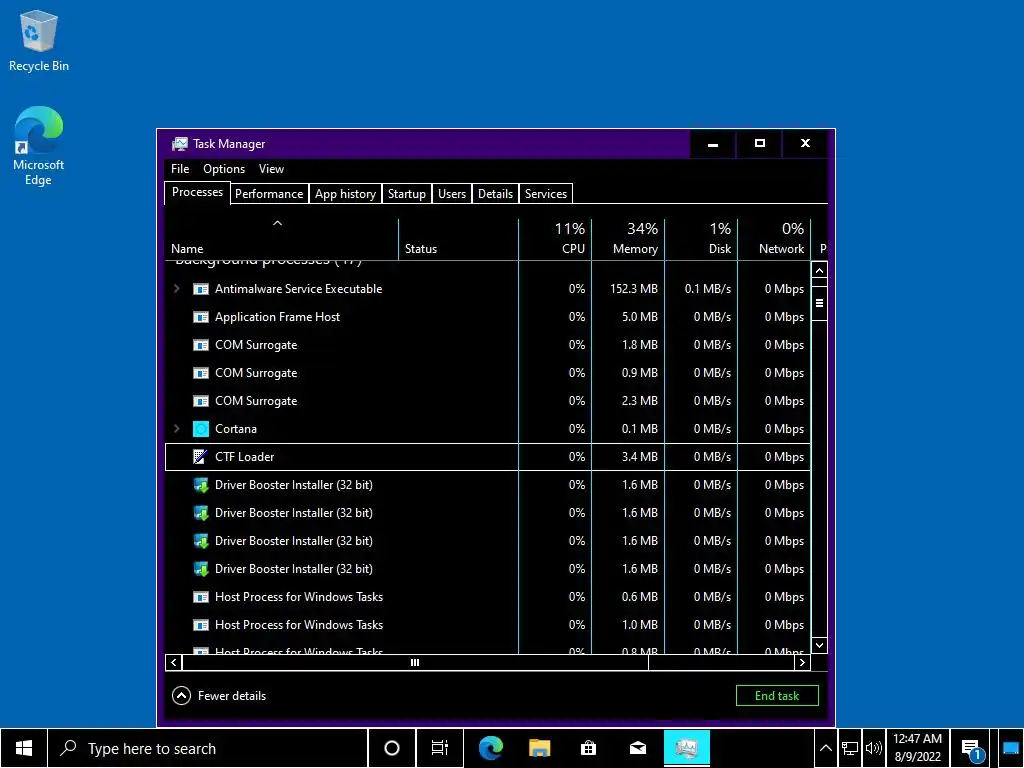Expand the Antimalware Service Executable process
The height and width of the screenshot is (768, 1024).
click(176, 289)
